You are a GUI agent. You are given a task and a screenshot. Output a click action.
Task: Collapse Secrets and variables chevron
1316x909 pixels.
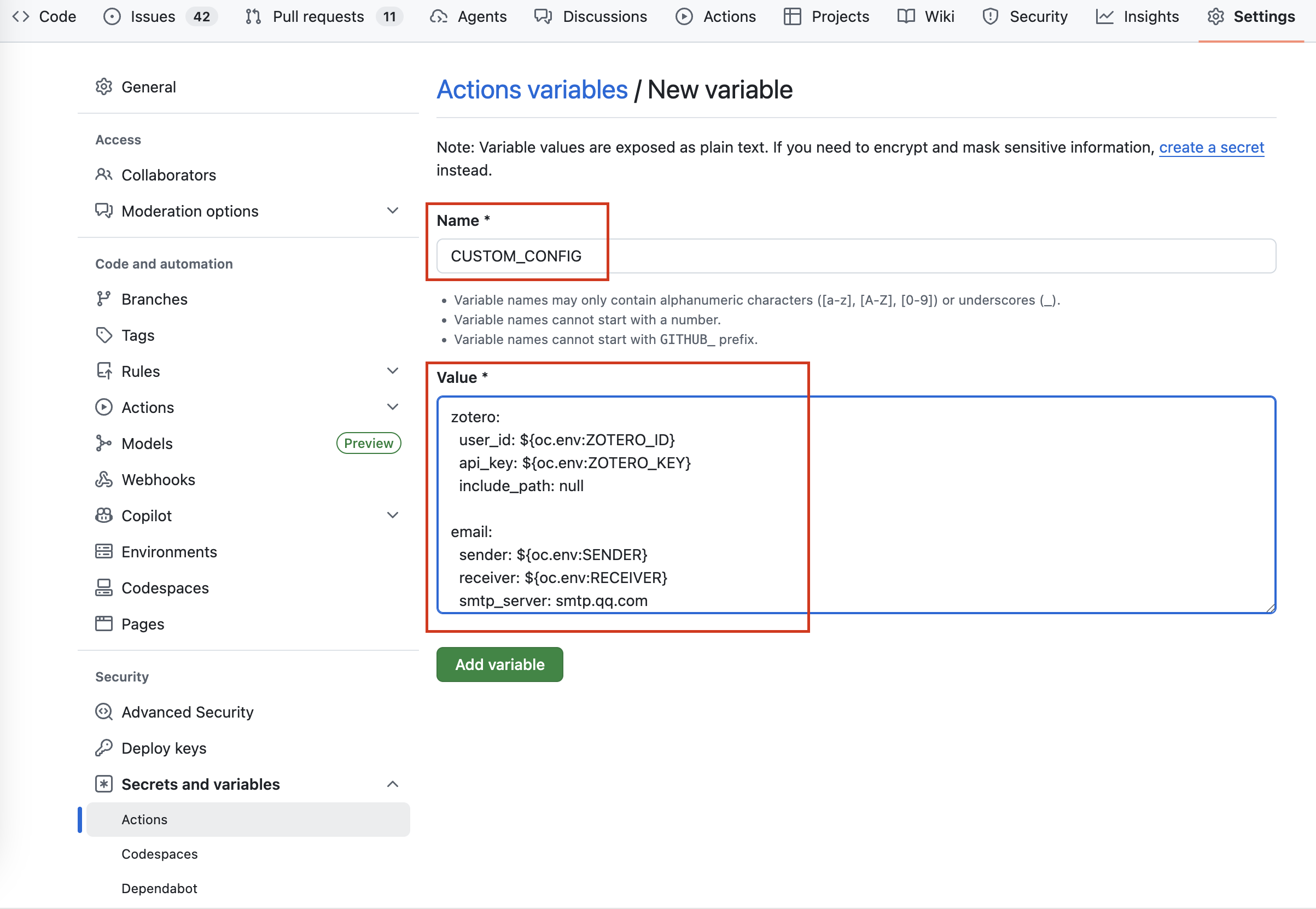[392, 784]
